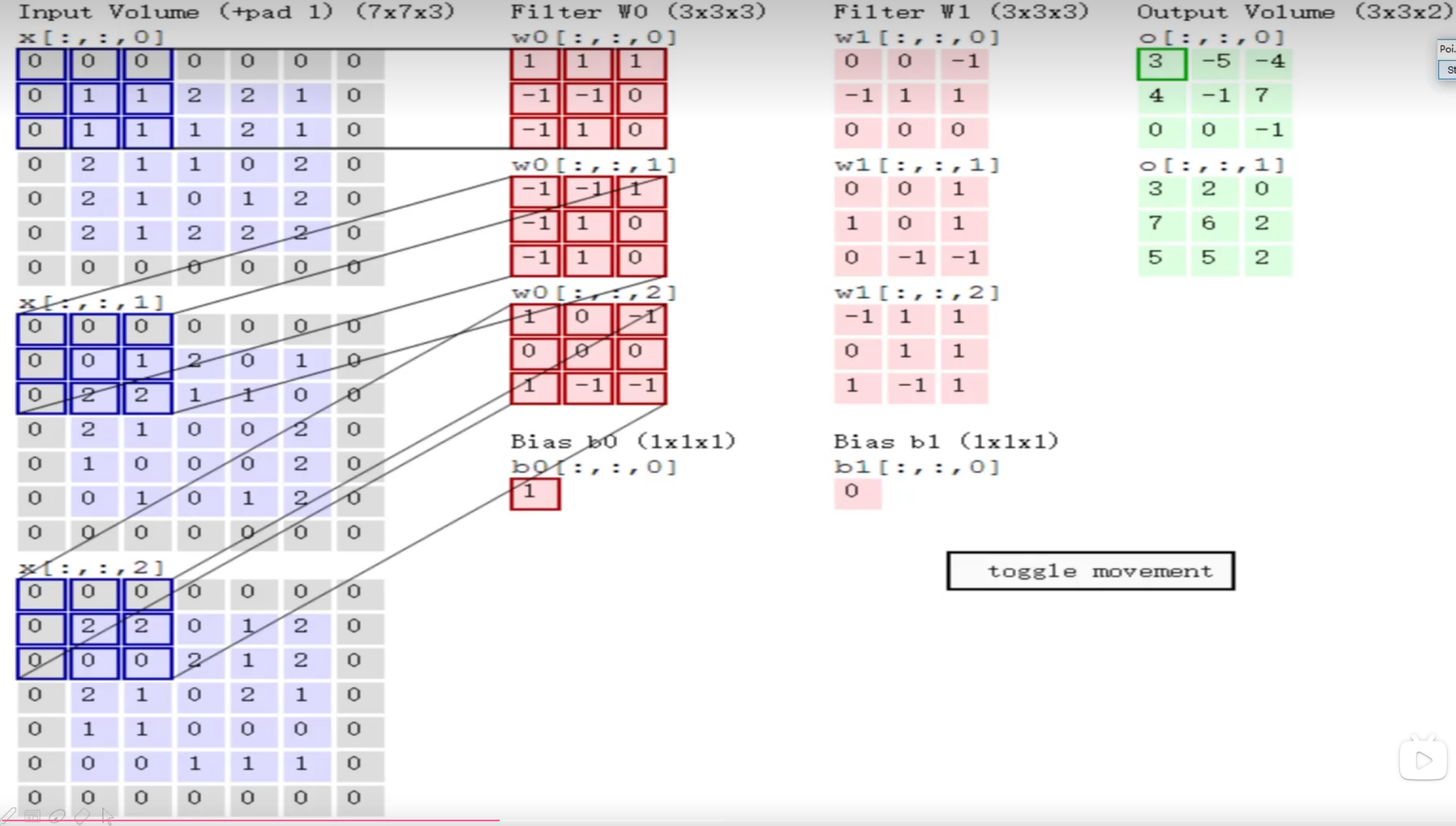The image size is (1456, 826).
Task: Select the eraser tool icon
Action: (82, 816)
